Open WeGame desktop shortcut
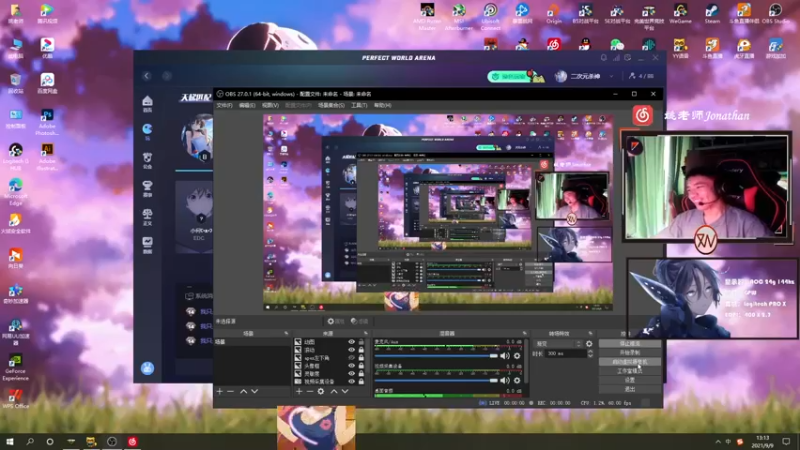800x450 pixels. (681, 14)
